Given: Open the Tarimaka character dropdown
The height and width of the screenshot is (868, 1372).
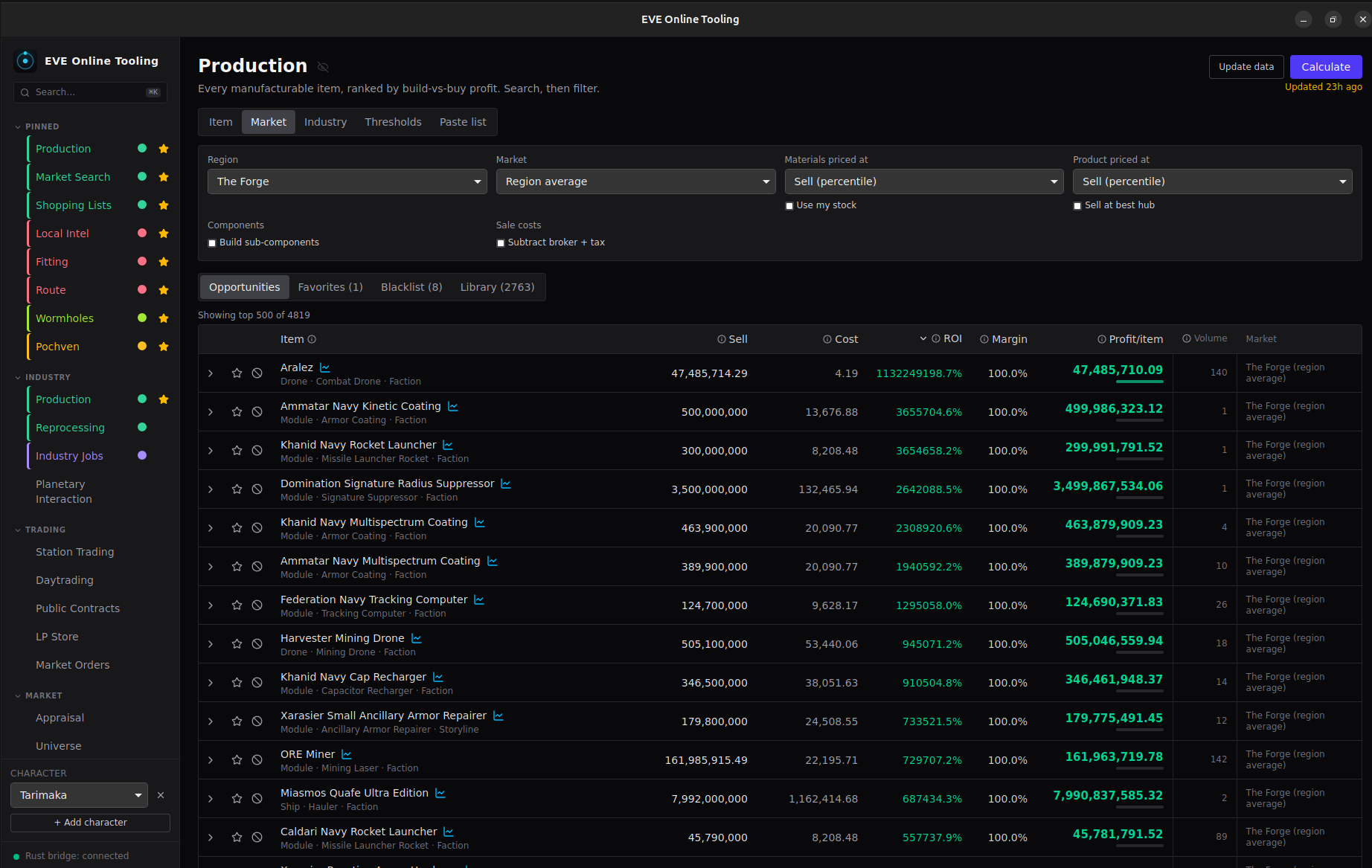Looking at the screenshot, I should coord(79,795).
